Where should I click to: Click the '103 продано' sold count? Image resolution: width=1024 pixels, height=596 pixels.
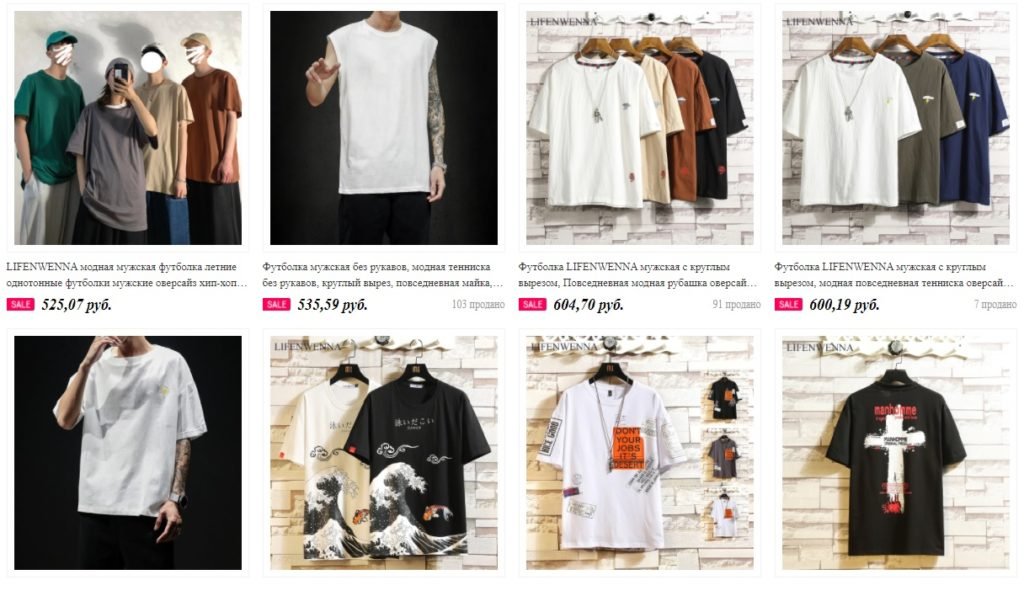[x=478, y=305]
